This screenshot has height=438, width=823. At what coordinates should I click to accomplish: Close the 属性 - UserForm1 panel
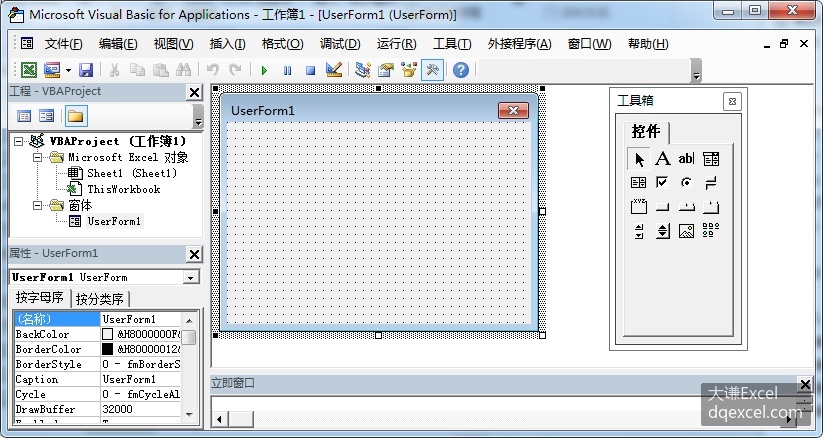click(194, 254)
